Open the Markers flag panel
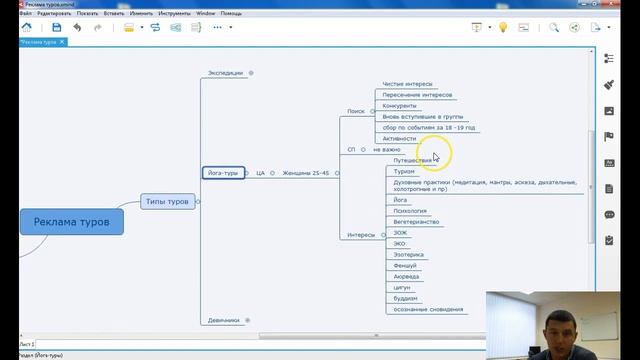This screenshot has height=360, width=640. [x=609, y=136]
